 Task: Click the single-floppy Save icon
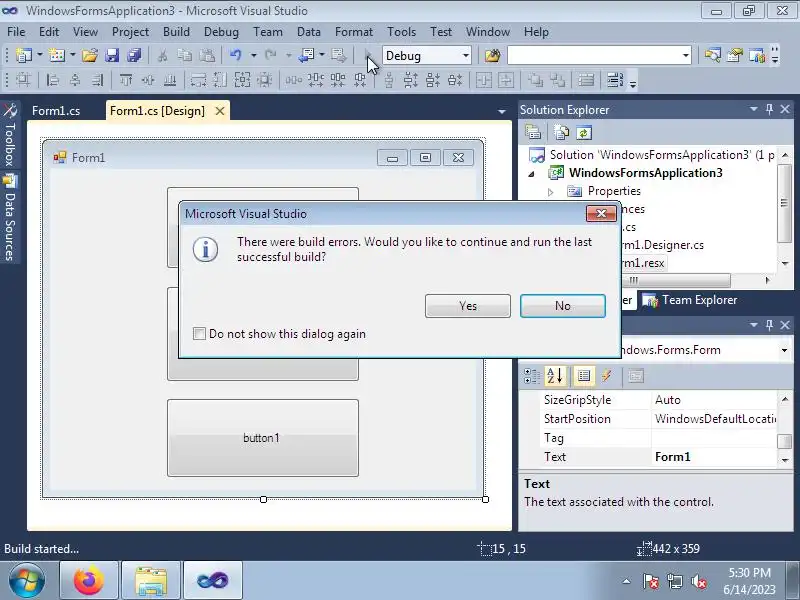point(112,55)
